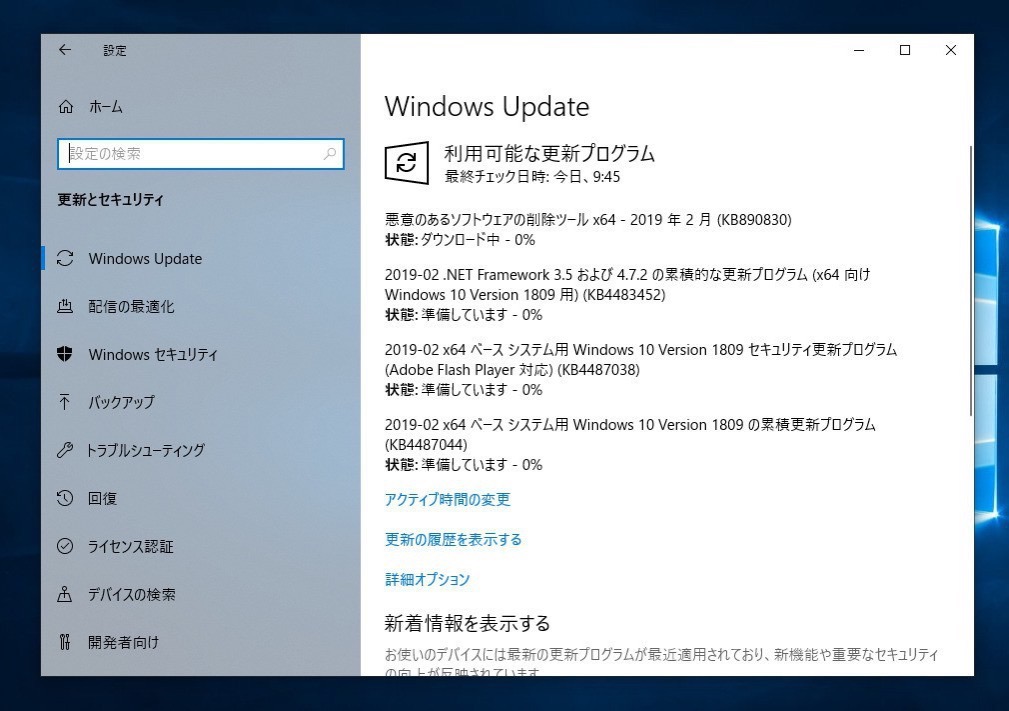
Task: Click the KB890830 malicious software tool entry
Action: 588,219
